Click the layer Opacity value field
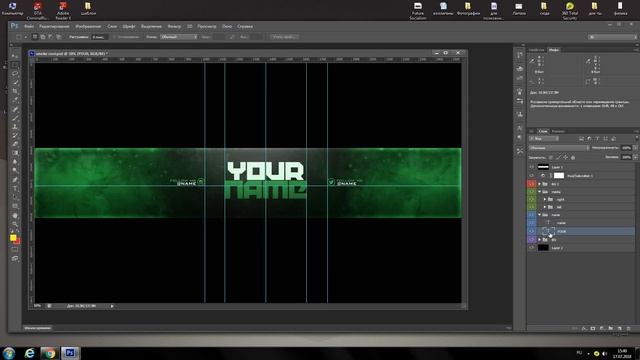640x360 pixels. point(626,148)
